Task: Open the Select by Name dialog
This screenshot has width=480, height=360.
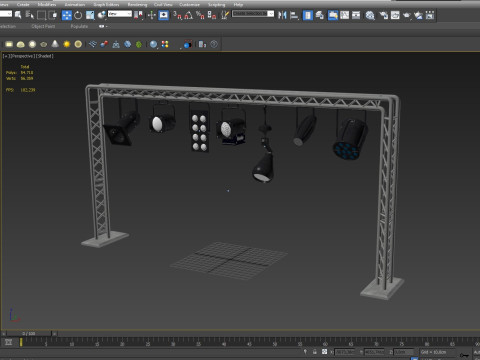Action: coord(30,15)
